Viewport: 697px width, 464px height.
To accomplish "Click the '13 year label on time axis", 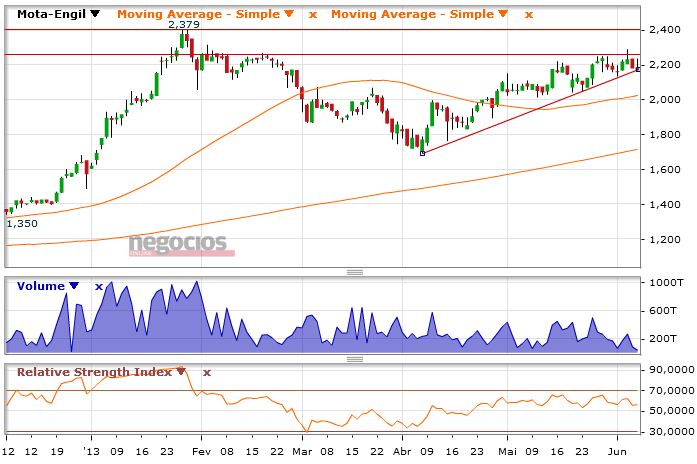I will tap(92, 452).
